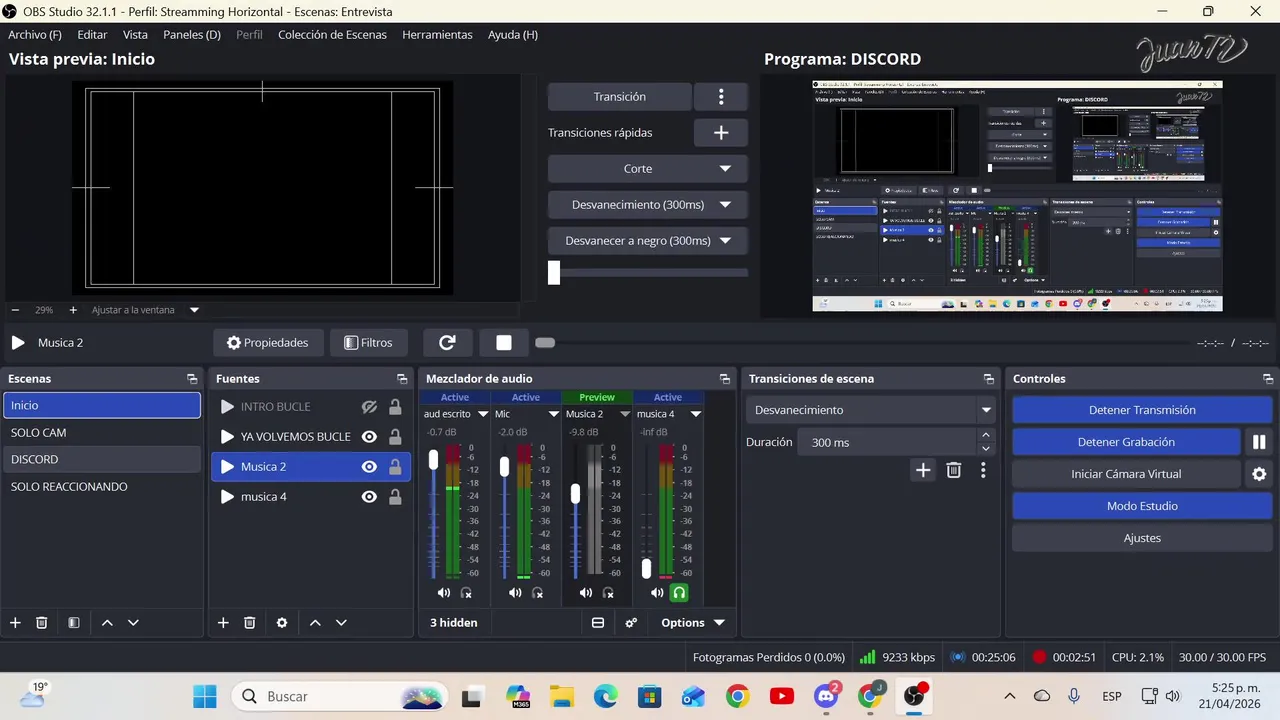Zoom out the preview canvas
Image resolution: width=1280 pixels, height=720 pixels.
pos(15,310)
